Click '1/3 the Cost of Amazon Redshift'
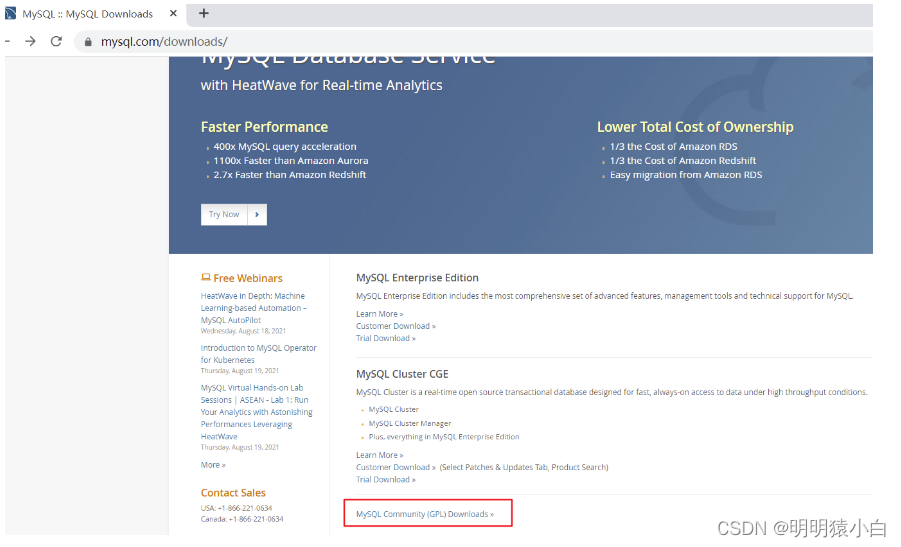The height and width of the screenshot is (547, 901). click(683, 161)
